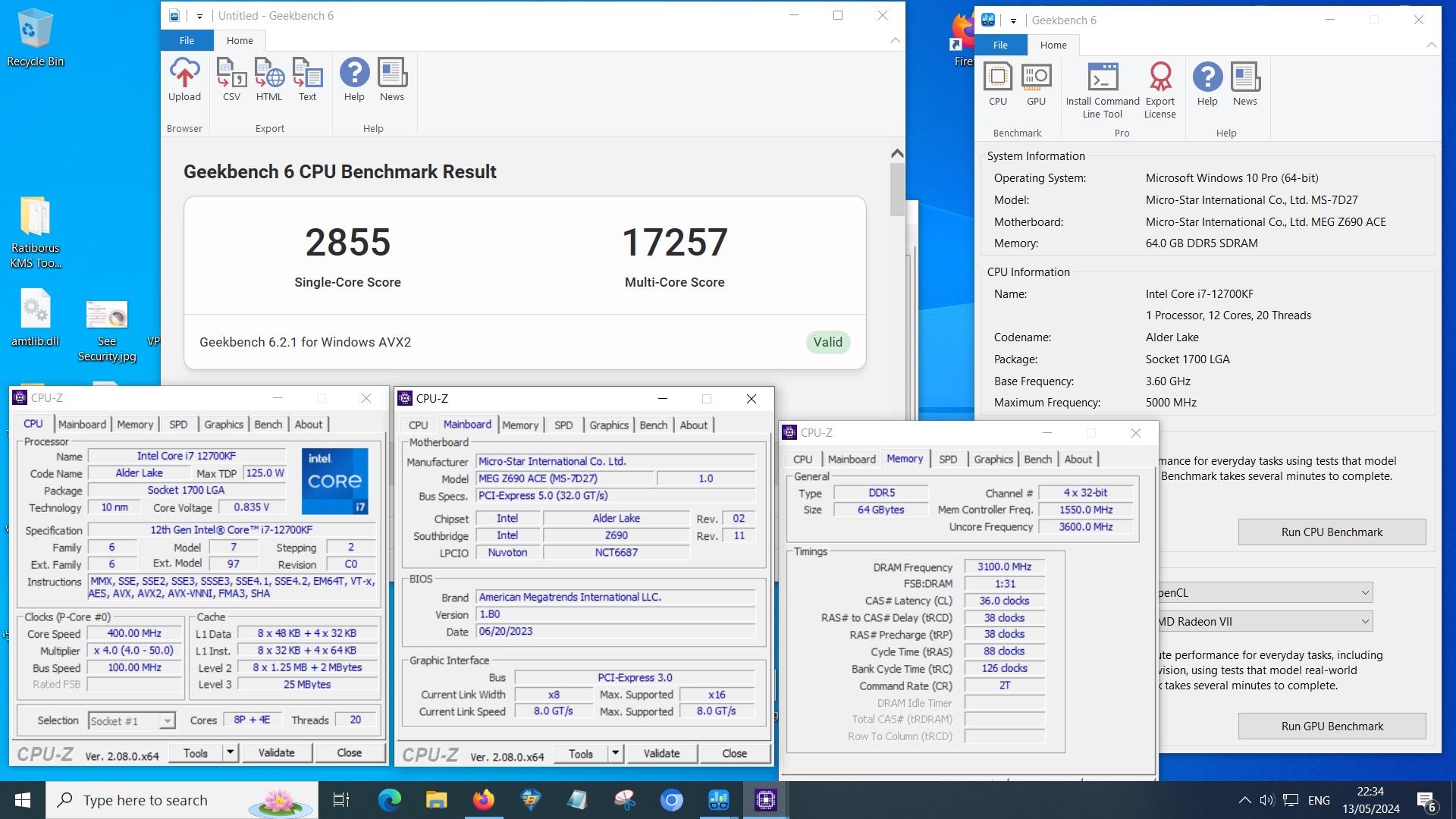Select the Core Speed value 400.00 MHz
Viewport: 1456px width, 819px height.
click(x=134, y=633)
